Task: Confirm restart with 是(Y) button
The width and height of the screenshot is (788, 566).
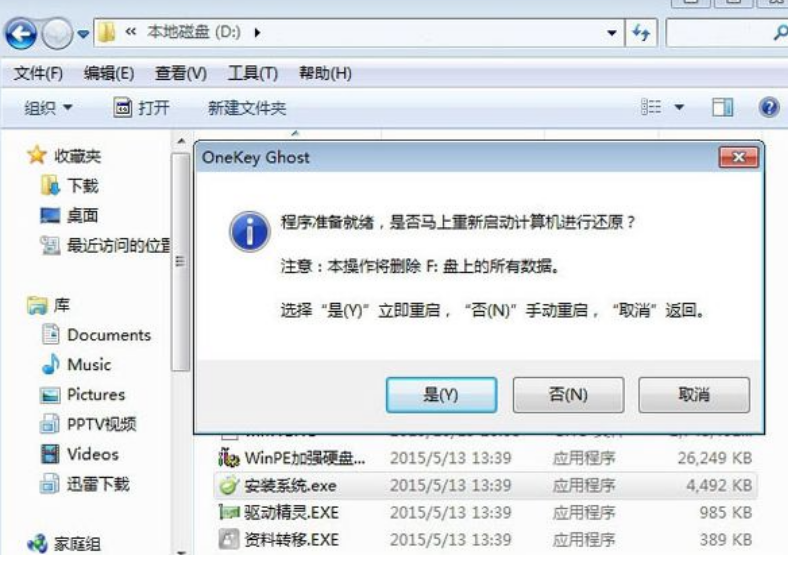Action: pos(441,395)
